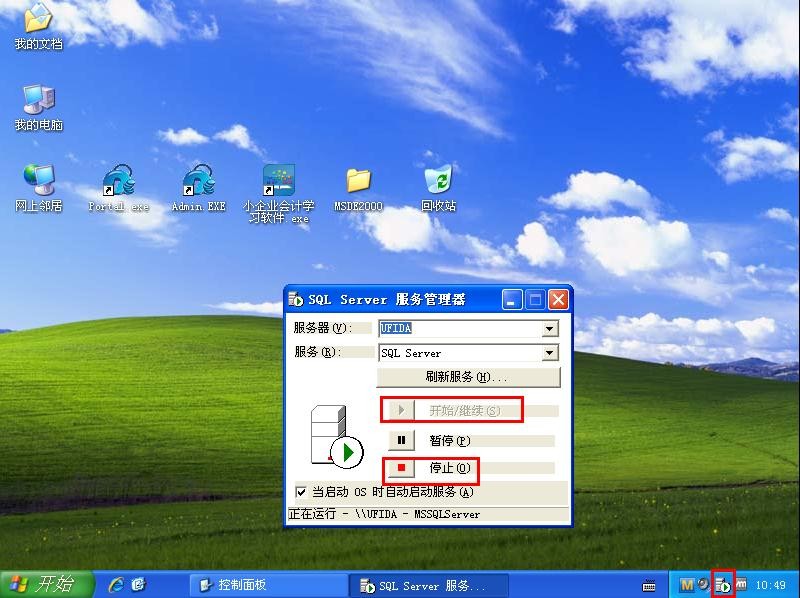
Task: Click the SQL Server tray icon
Action: tap(723, 585)
